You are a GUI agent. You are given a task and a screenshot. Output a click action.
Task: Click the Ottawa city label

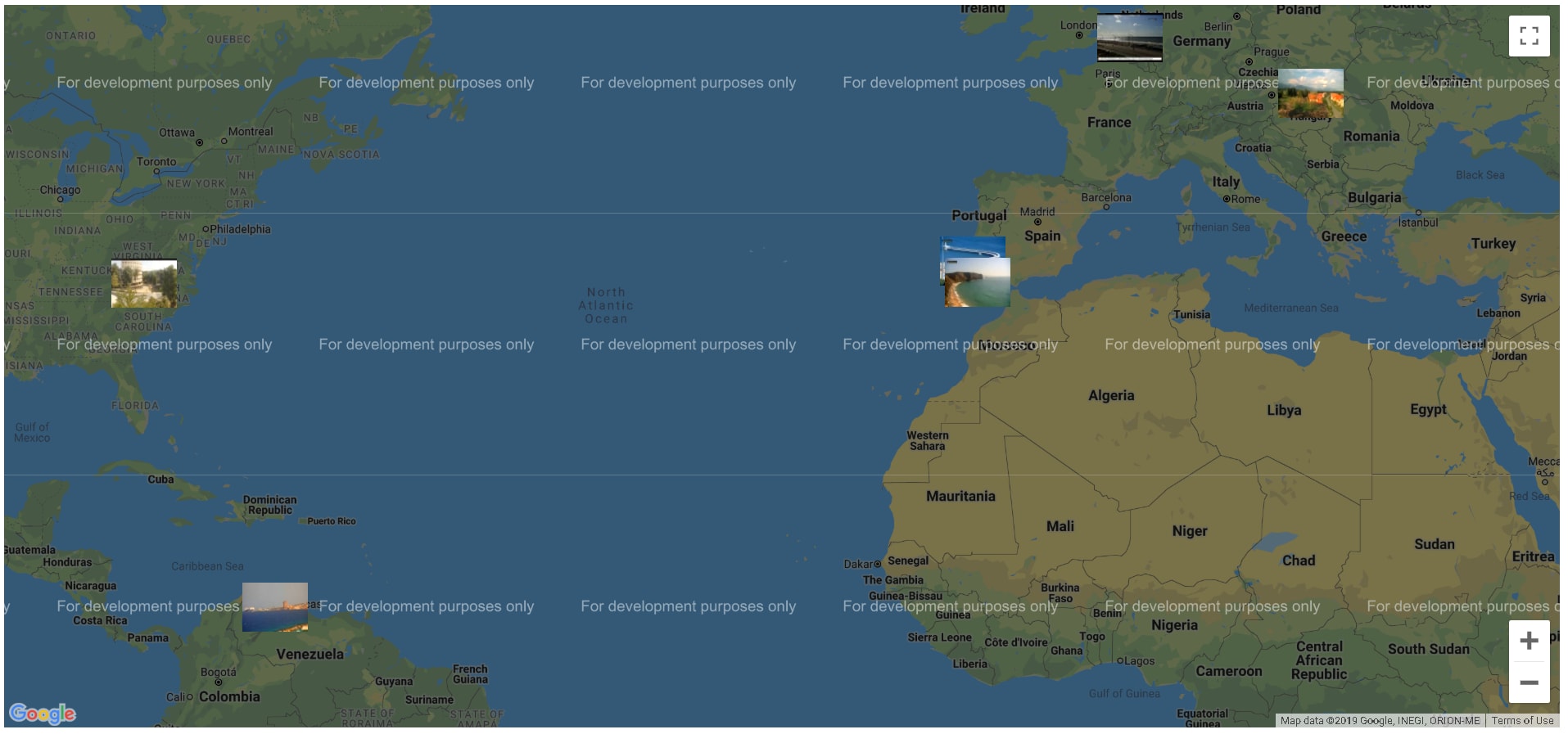[x=177, y=133]
